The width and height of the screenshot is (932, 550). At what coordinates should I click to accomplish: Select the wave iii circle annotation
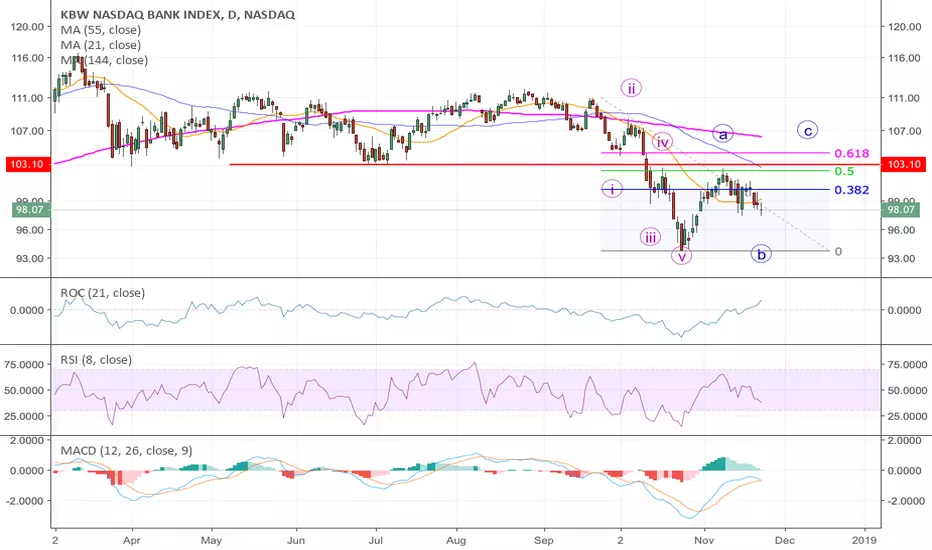coord(650,237)
